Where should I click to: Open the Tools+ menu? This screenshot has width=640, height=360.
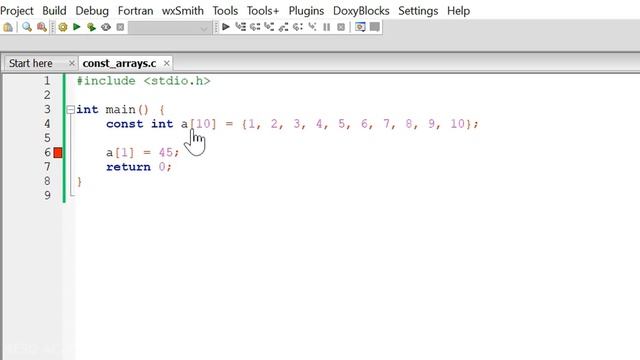tap(263, 11)
